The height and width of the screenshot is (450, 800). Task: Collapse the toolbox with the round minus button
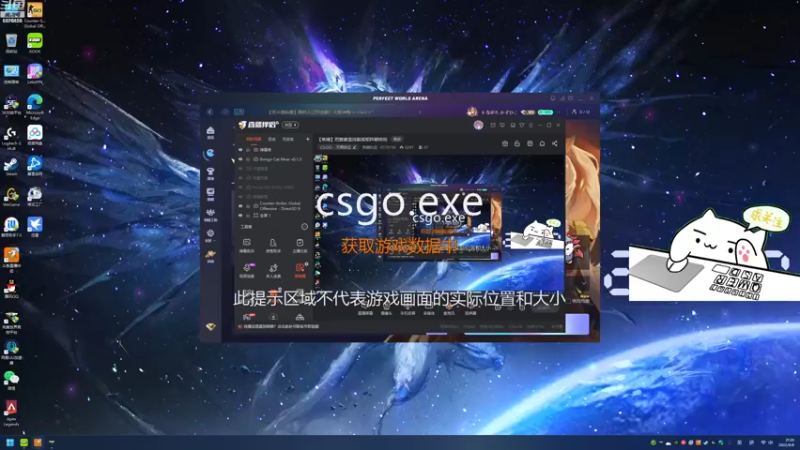(x=304, y=227)
